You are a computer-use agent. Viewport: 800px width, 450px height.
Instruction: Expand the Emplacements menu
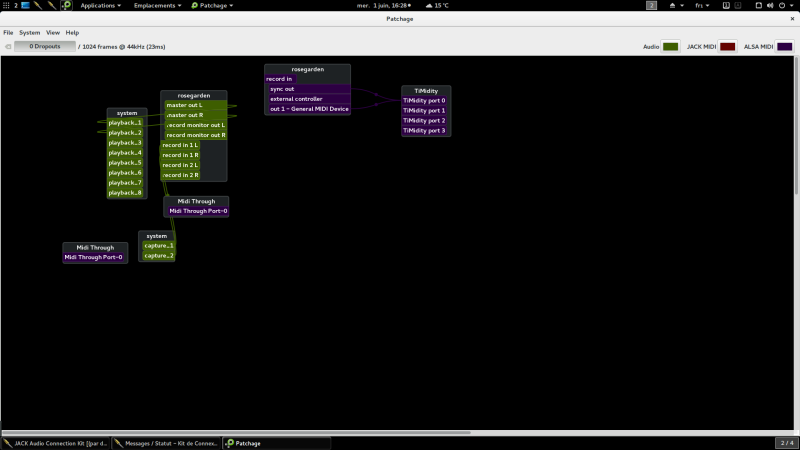click(x=157, y=5)
